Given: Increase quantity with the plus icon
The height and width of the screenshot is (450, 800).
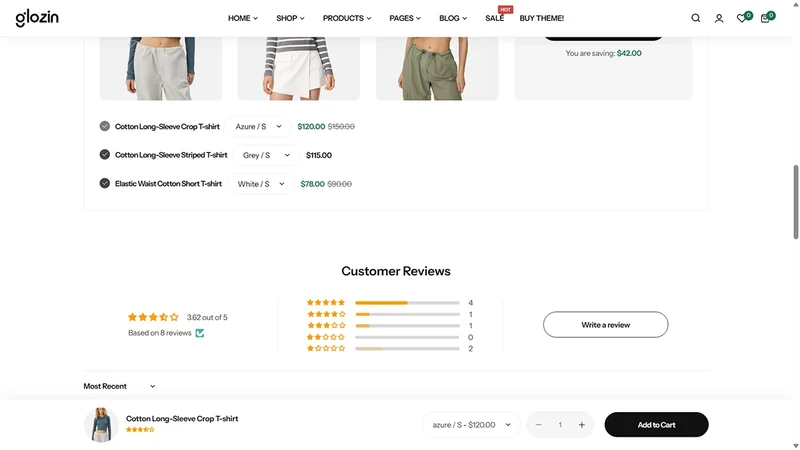Looking at the screenshot, I should (x=582, y=424).
